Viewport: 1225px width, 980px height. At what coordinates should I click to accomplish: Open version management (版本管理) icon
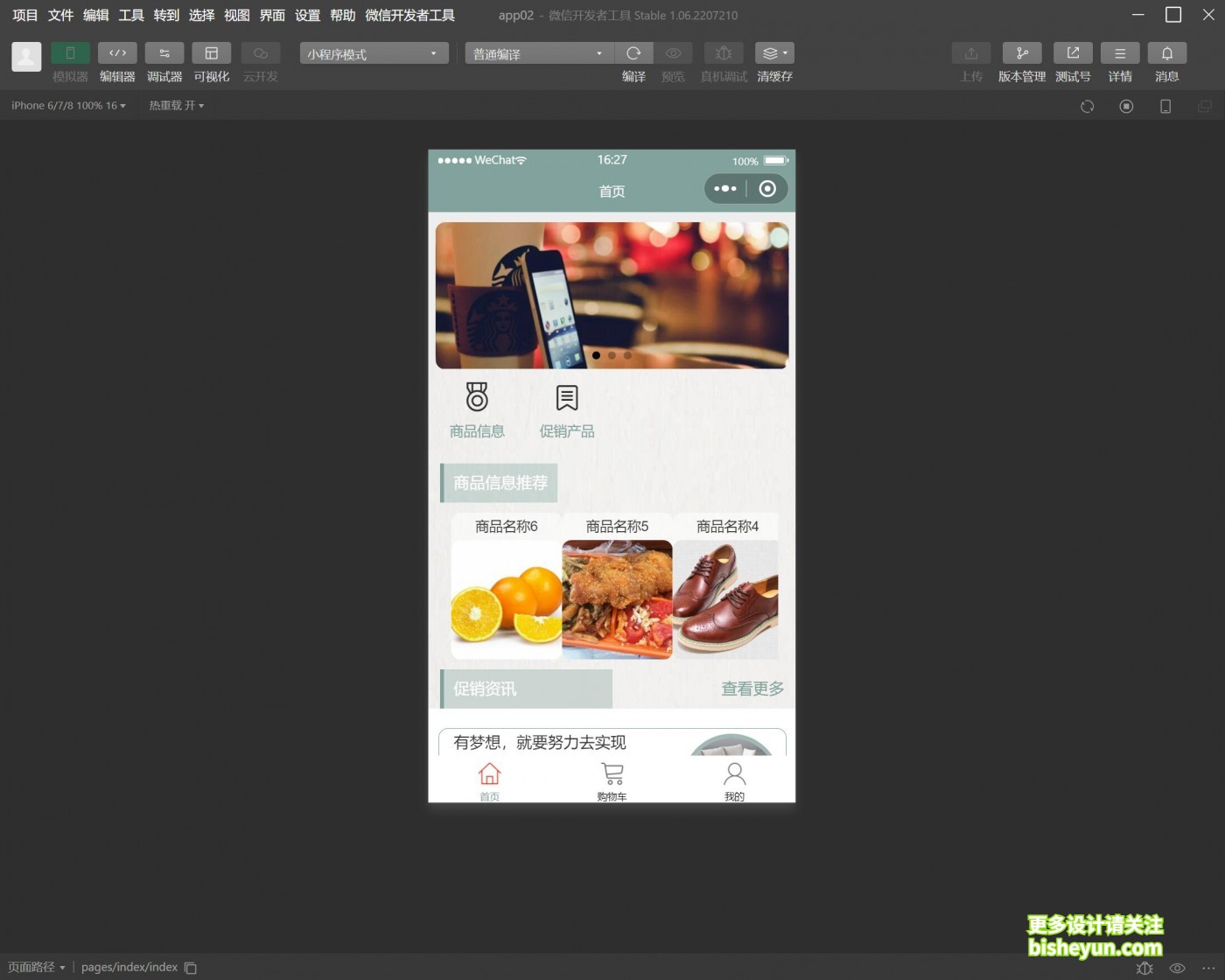[1022, 53]
